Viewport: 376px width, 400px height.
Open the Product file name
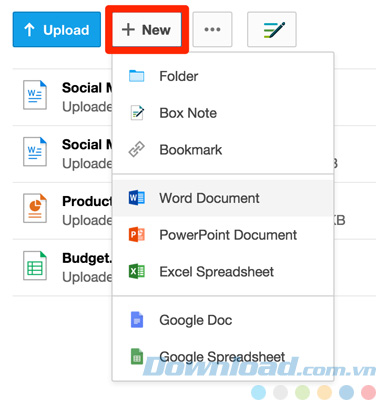click(87, 201)
